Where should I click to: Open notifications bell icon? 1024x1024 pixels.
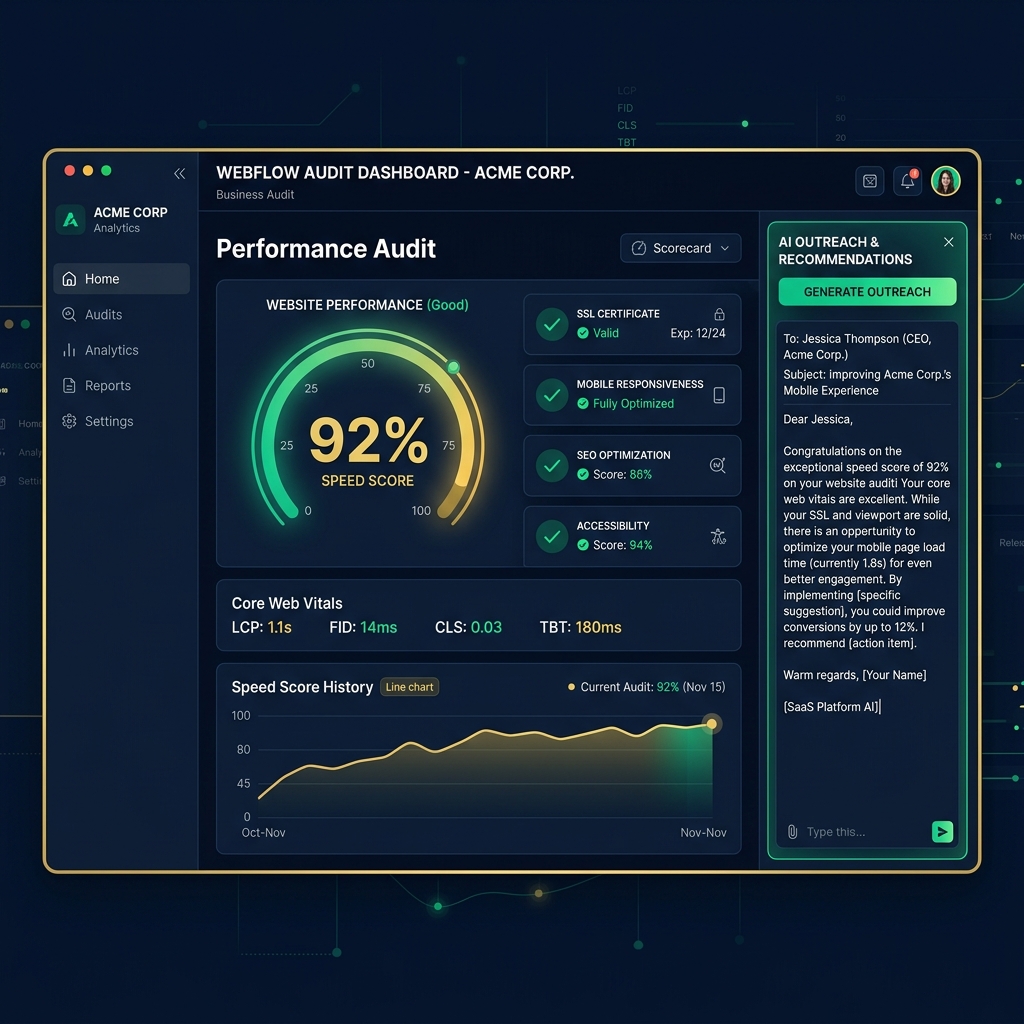(x=908, y=181)
